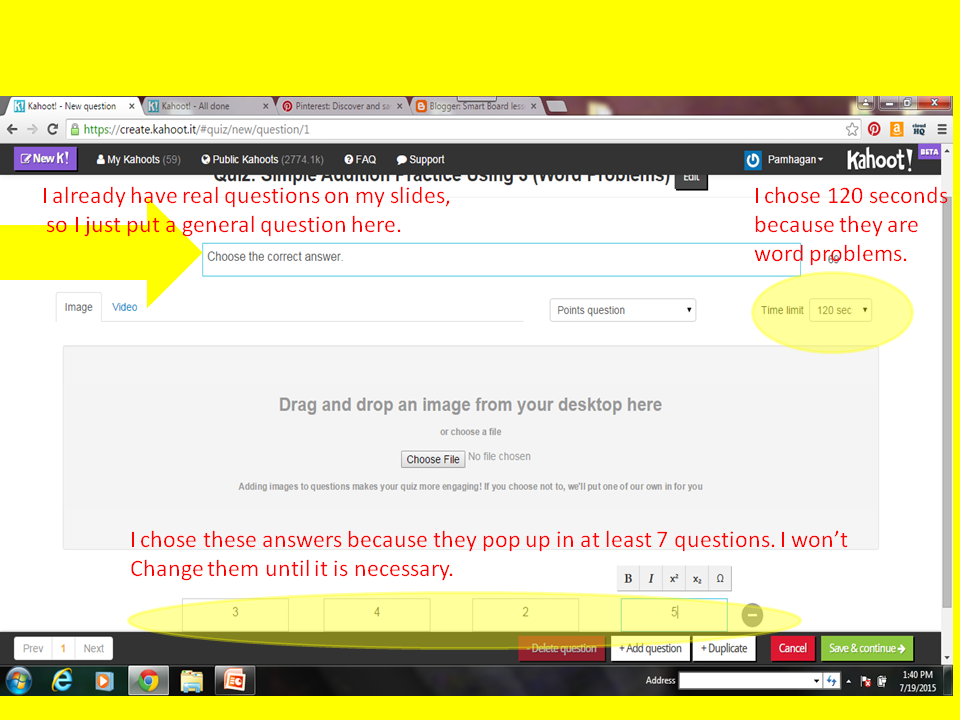Open the Pinterest browser extension

(874, 129)
